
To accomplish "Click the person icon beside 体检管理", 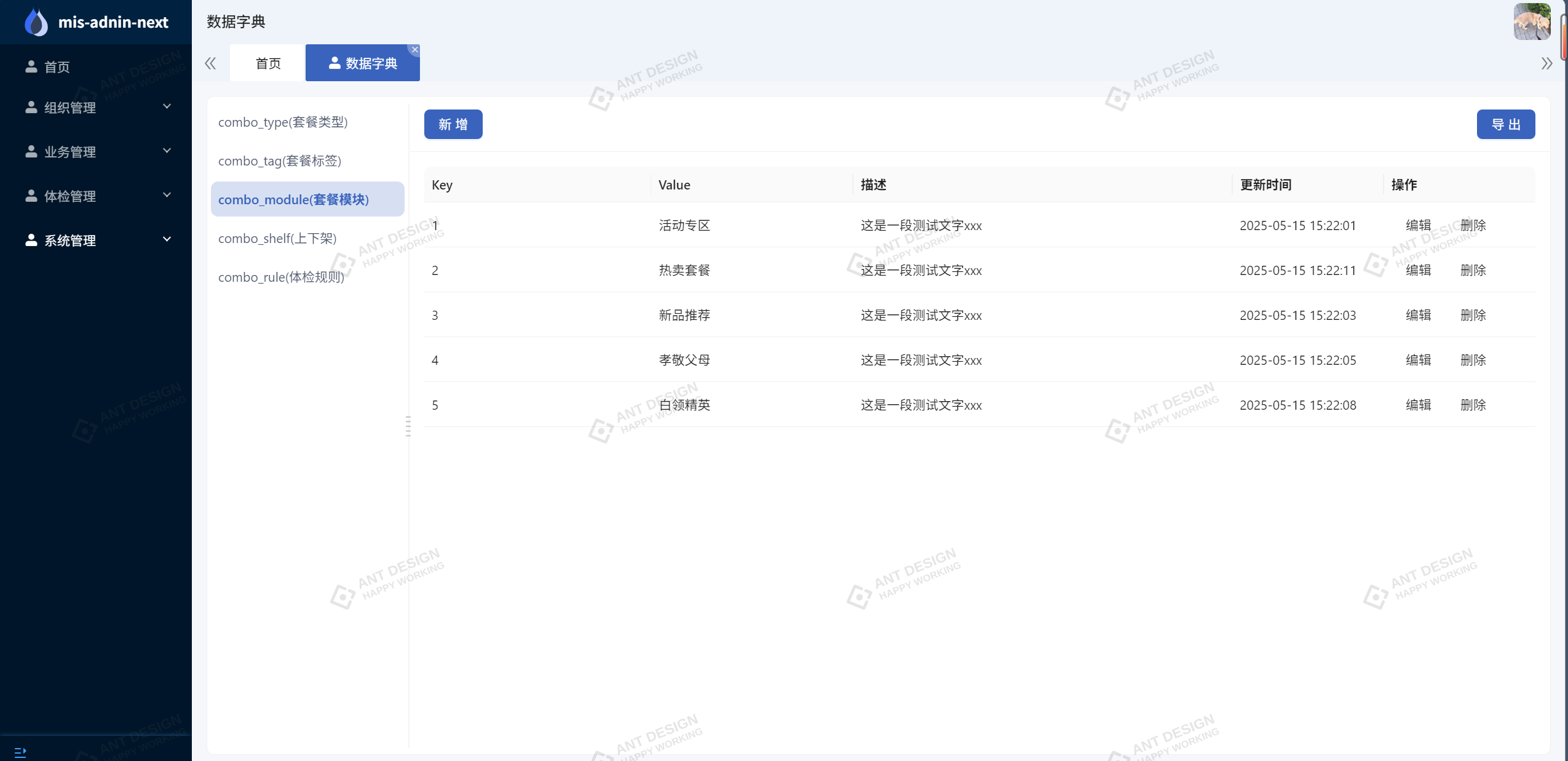I will (x=31, y=196).
